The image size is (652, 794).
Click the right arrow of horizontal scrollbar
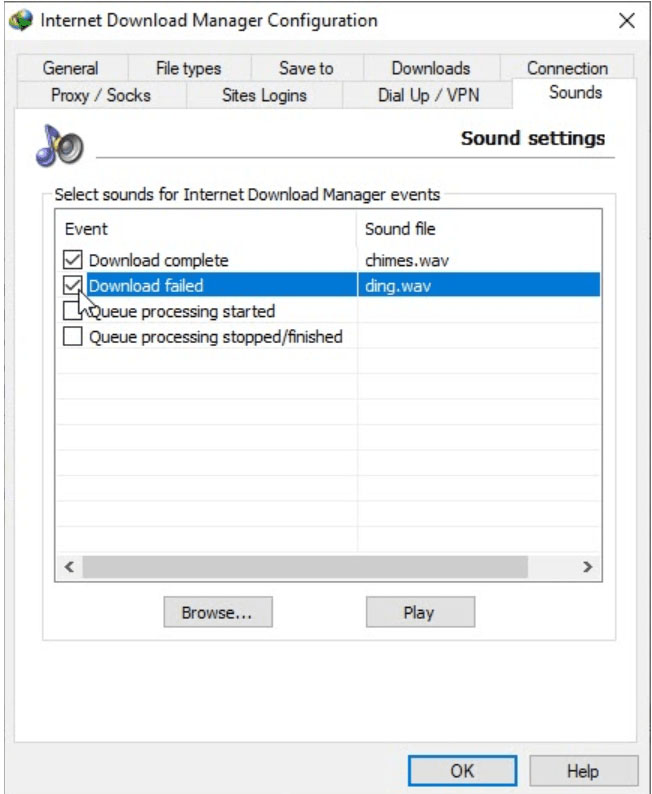(x=587, y=567)
